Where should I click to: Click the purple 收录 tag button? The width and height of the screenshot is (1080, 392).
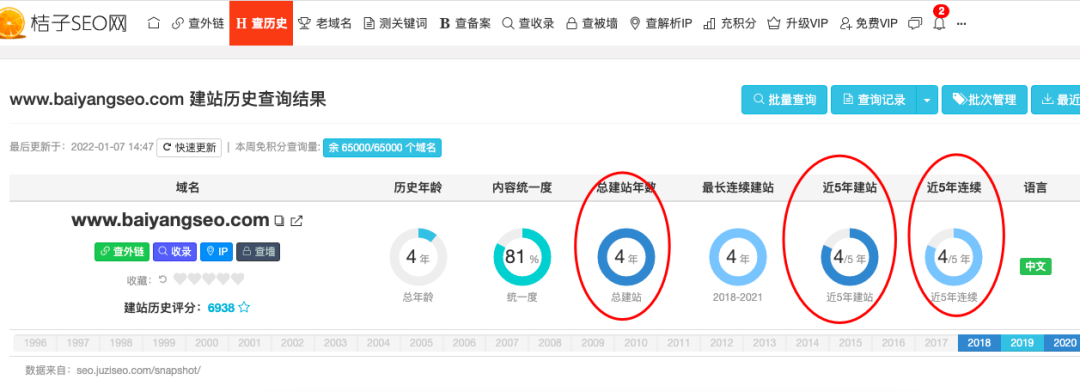tap(175, 252)
